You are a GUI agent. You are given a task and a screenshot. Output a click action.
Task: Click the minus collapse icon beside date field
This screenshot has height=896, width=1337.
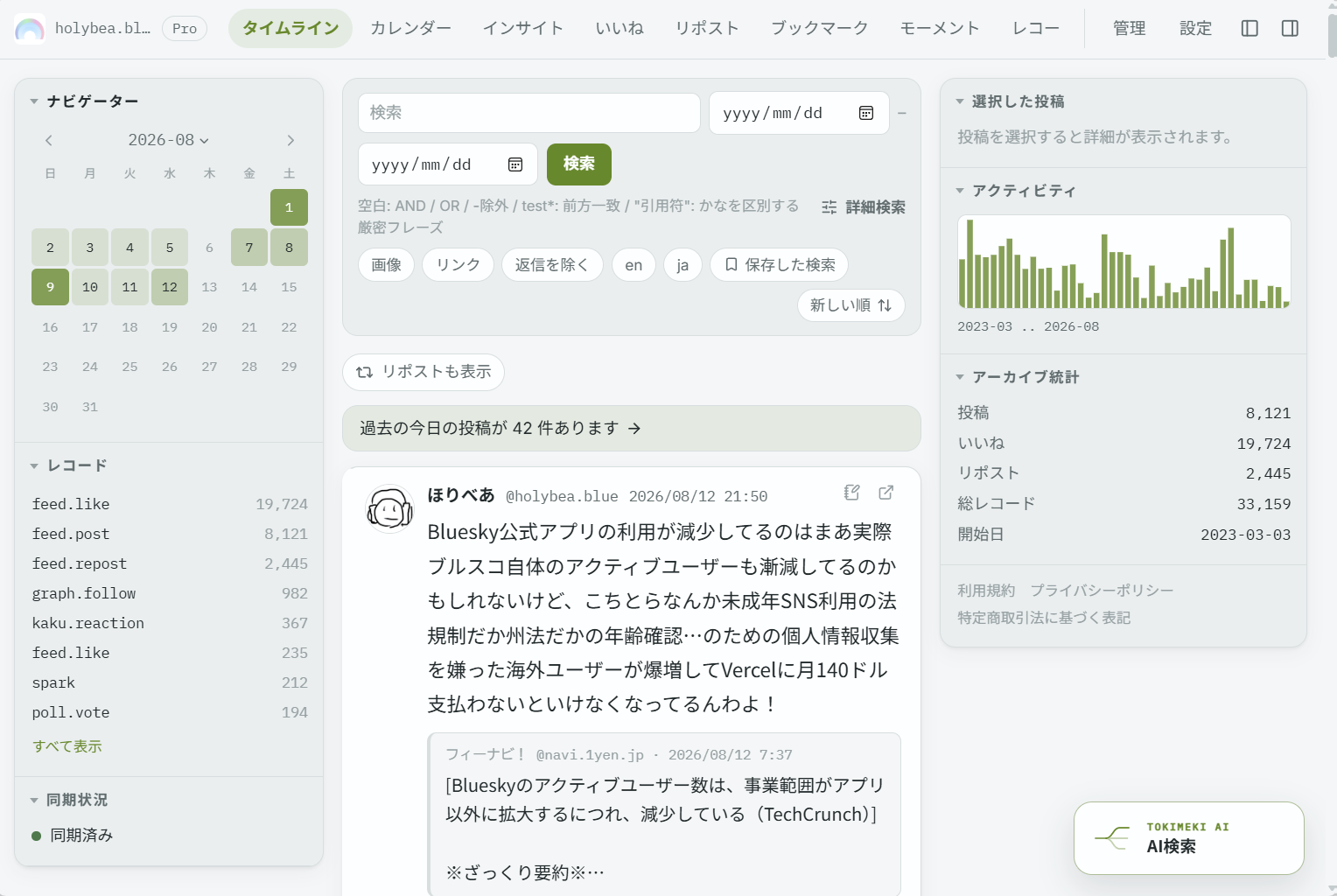[901, 113]
